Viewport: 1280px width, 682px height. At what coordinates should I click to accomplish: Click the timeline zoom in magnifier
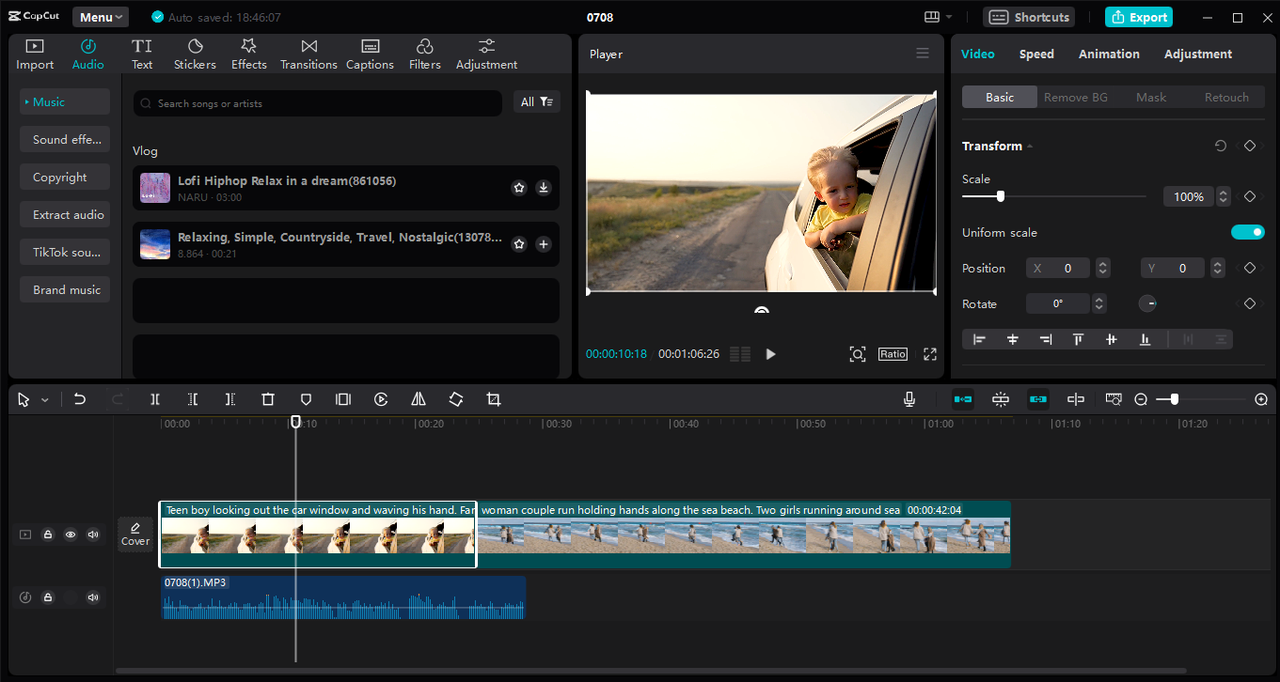(1261, 399)
